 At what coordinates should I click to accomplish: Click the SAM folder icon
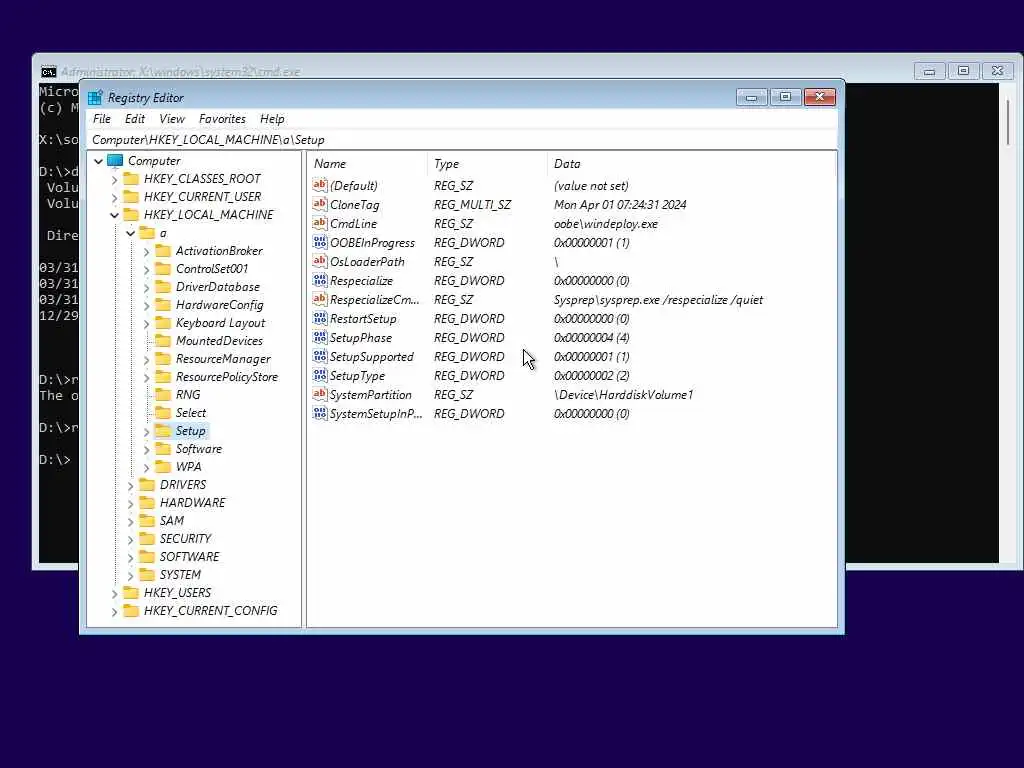(x=148, y=520)
